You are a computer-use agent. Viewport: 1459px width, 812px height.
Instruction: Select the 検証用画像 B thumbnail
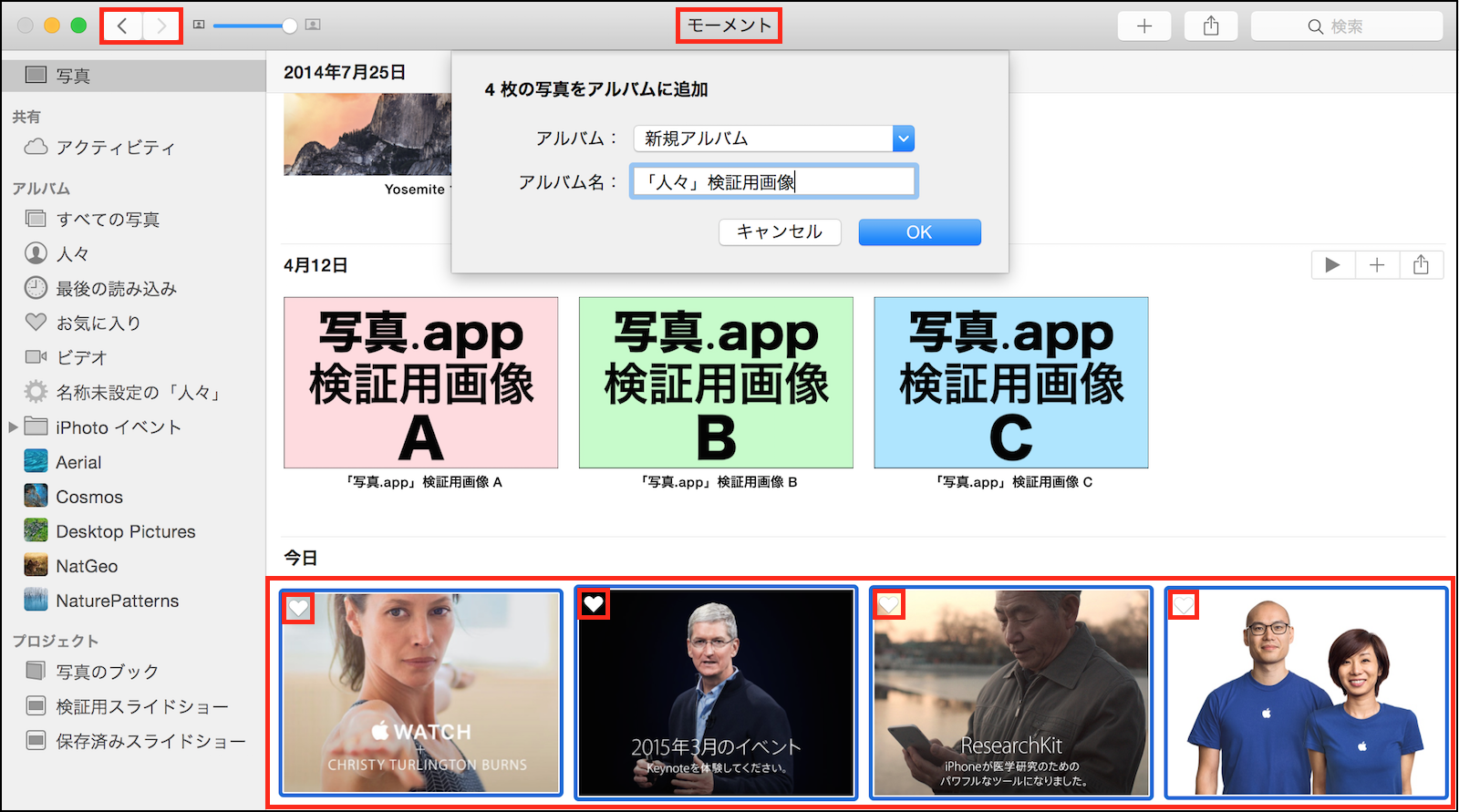click(716, 383)
